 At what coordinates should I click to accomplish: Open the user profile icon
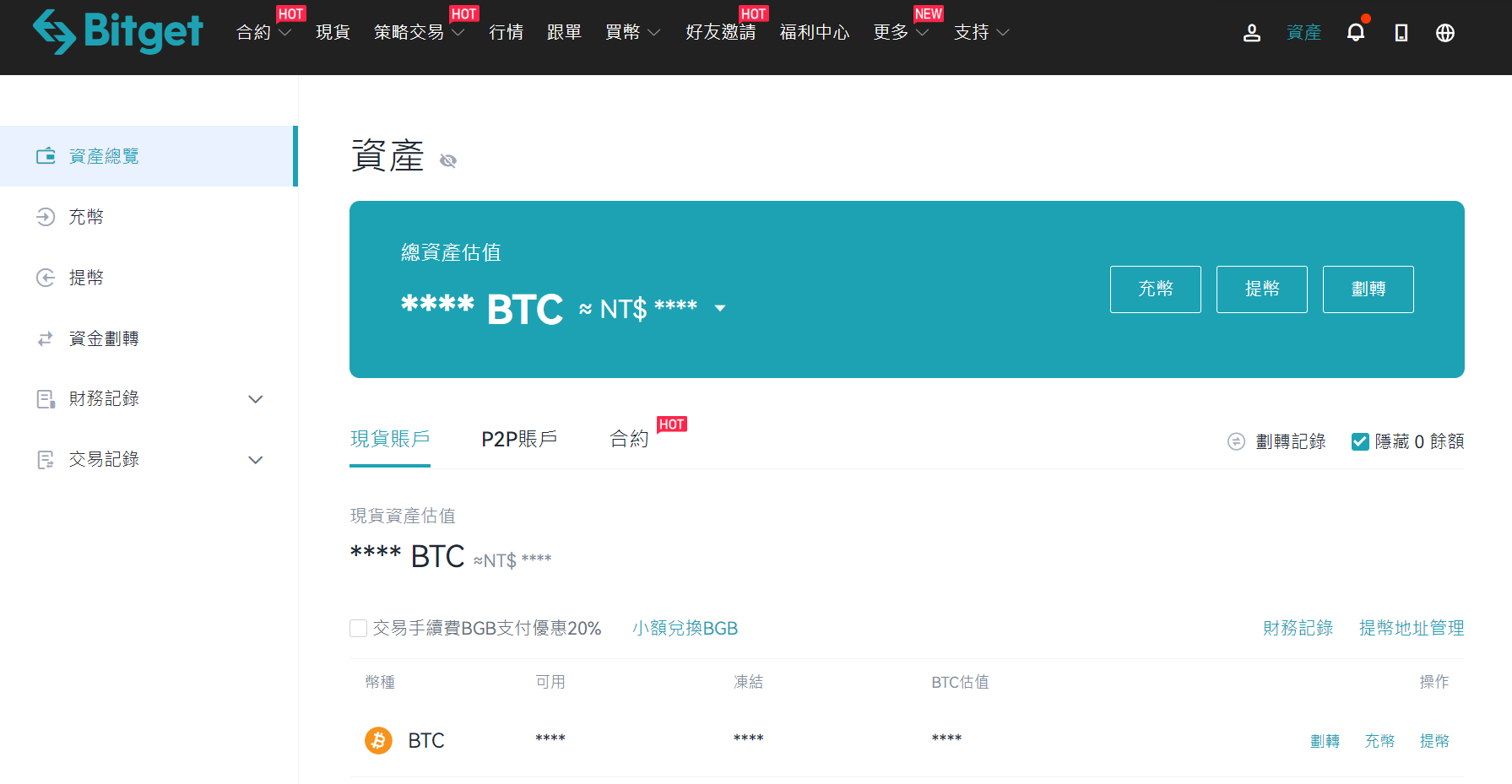[x=1252, y=33]
